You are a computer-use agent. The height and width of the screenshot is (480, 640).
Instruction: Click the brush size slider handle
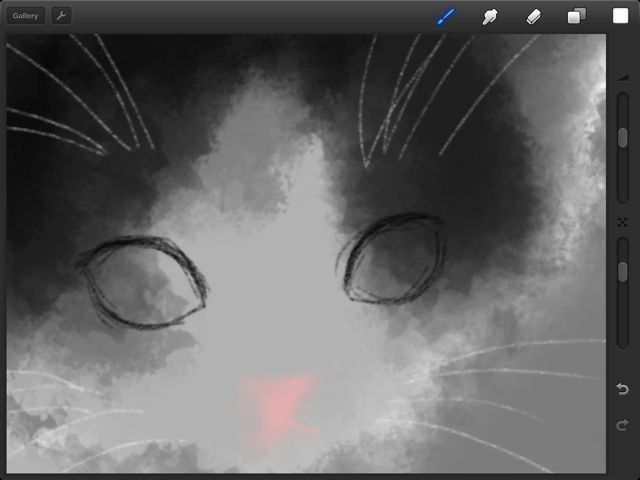[x=622, y=138]
